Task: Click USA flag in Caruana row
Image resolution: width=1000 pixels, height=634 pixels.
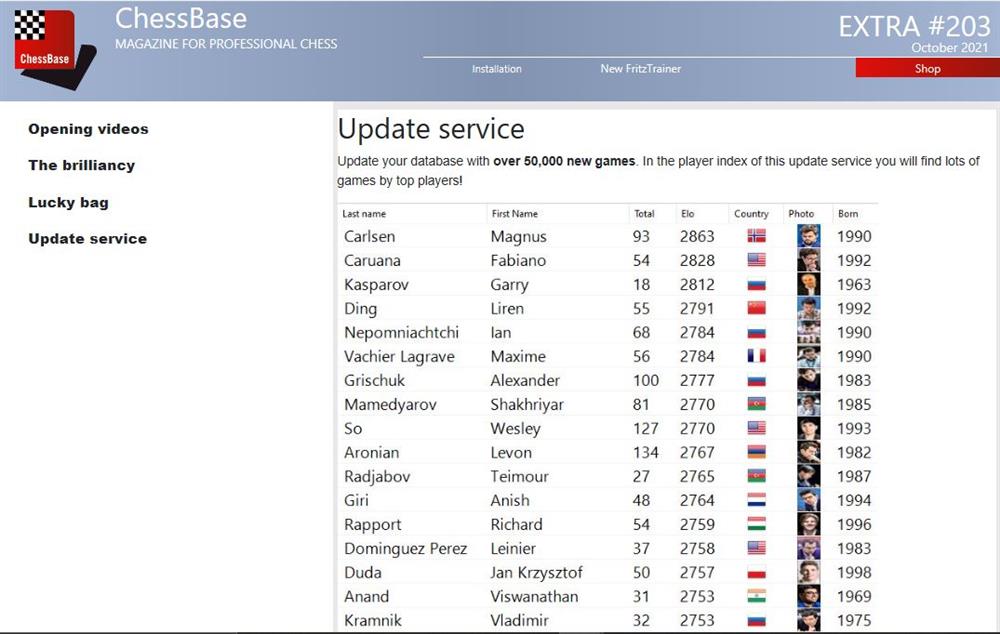Action: 756,260
